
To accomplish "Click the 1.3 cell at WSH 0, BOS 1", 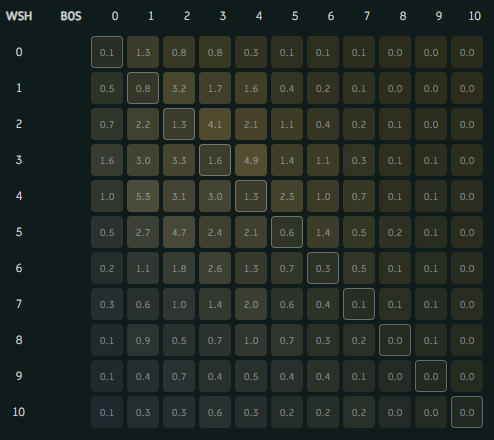I will pos(143,52).
